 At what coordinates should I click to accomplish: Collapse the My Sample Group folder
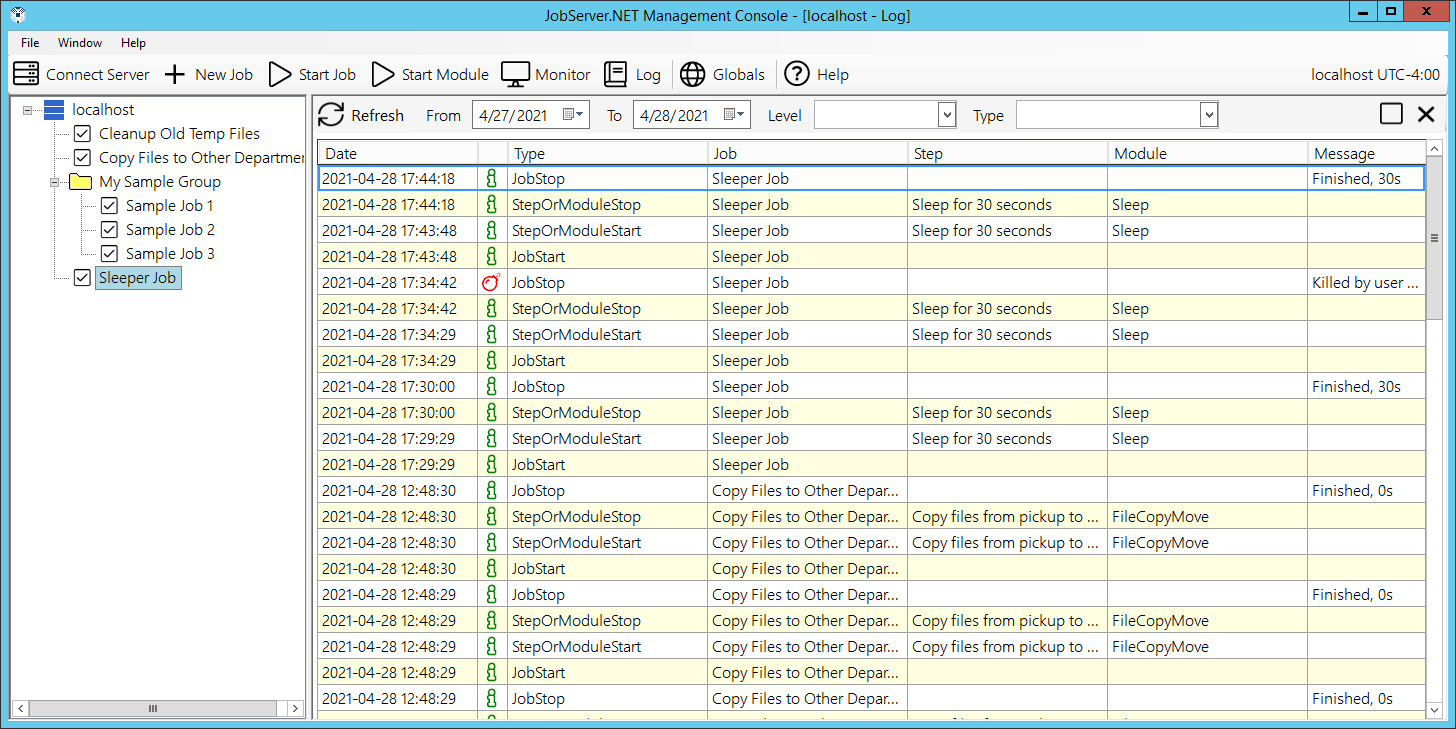[53, 182]
